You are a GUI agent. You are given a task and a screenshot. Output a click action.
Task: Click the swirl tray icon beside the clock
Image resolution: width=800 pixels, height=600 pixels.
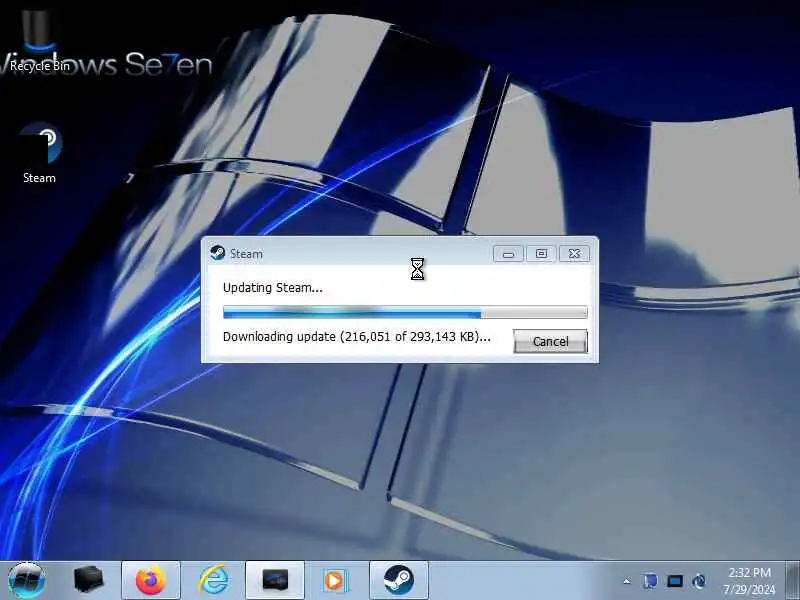[x=699, y=581]
